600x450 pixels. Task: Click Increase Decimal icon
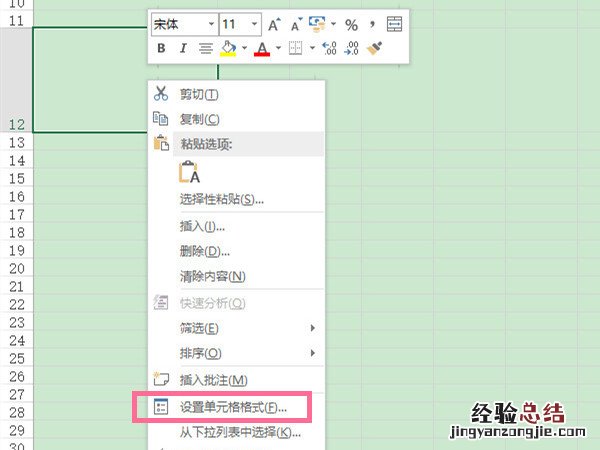[329, 48]
